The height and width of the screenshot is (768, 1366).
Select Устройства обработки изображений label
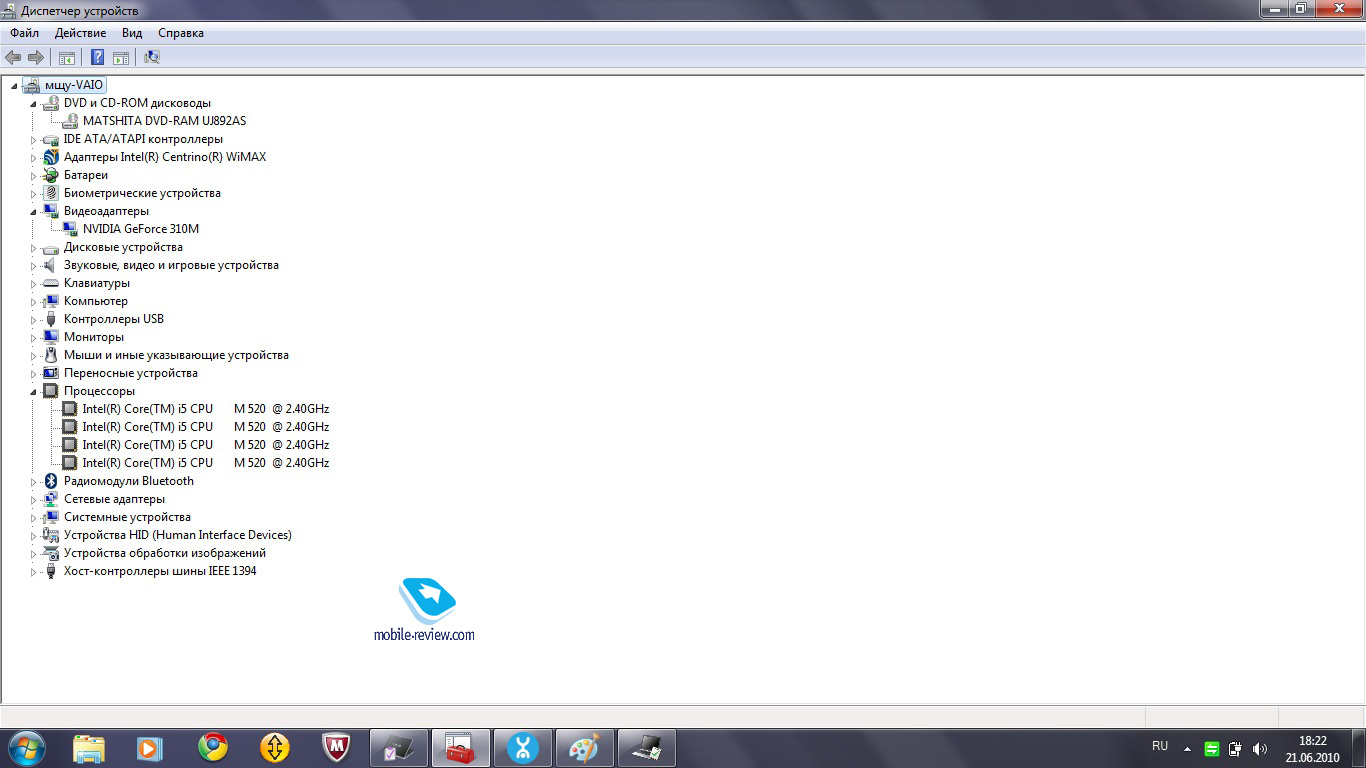(165, 553)
